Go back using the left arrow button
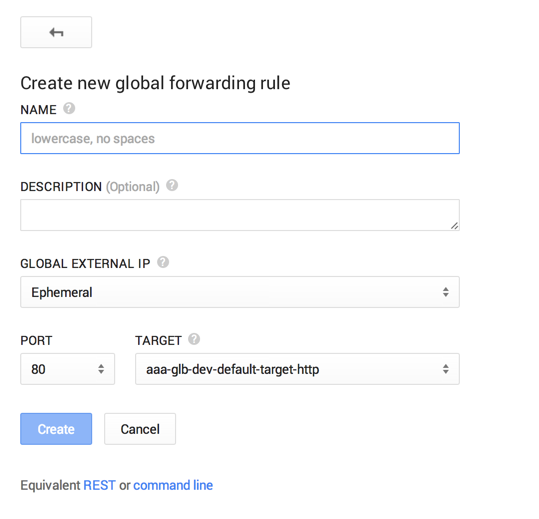Viewport: 539px width, 519px height. coord(56,32)
